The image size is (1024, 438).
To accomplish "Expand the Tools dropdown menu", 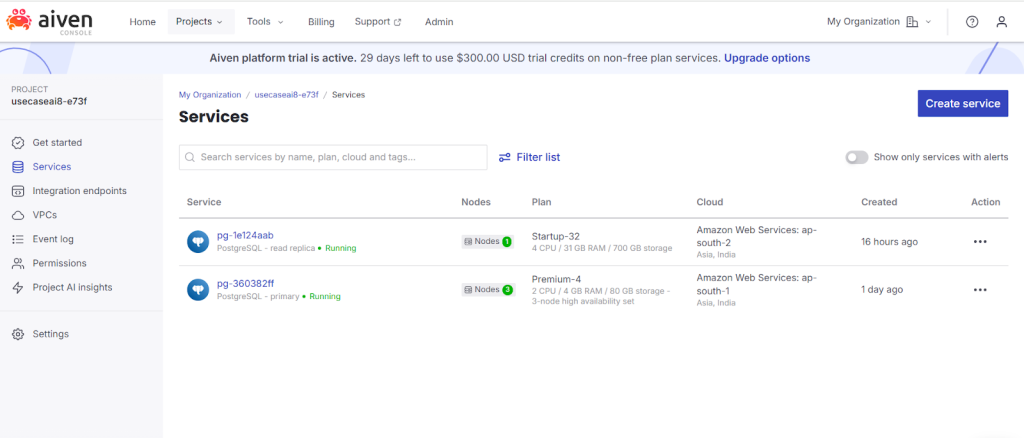I will [265, 22].
